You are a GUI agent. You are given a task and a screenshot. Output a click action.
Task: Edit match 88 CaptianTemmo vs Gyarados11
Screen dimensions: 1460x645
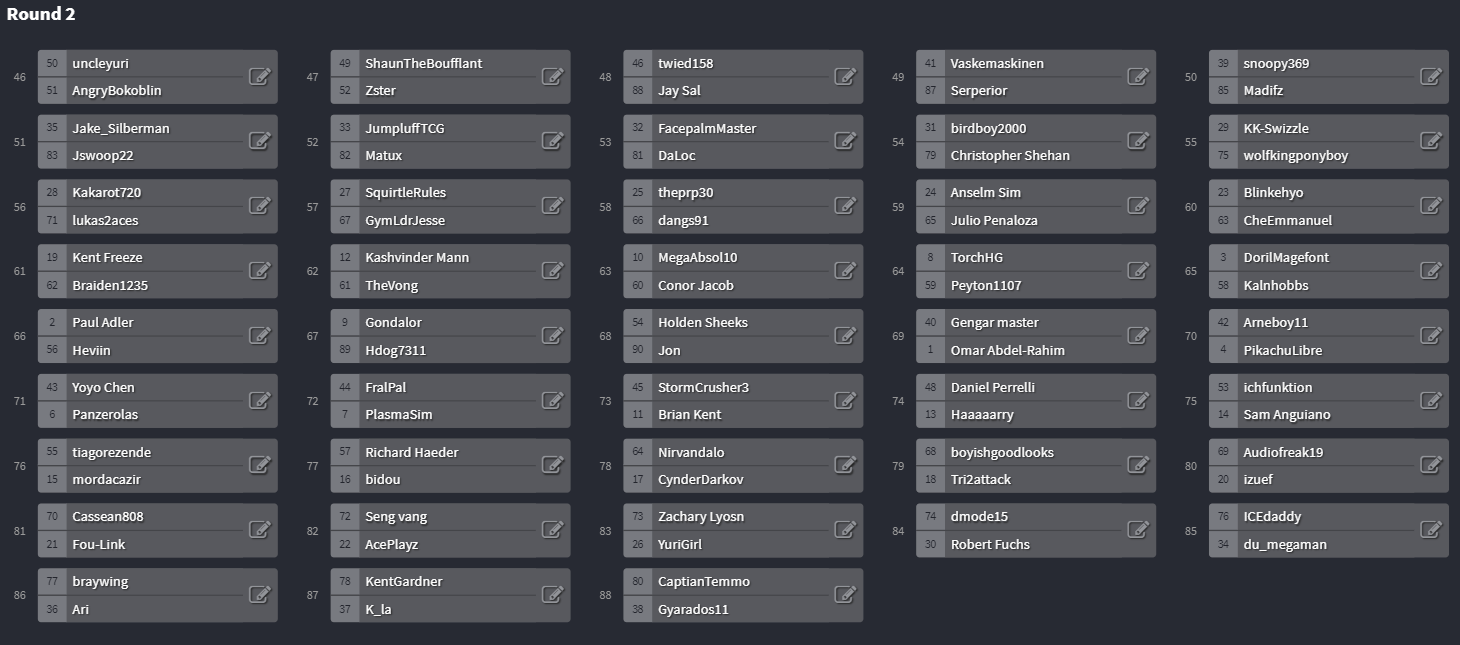(x=845, y=595)
